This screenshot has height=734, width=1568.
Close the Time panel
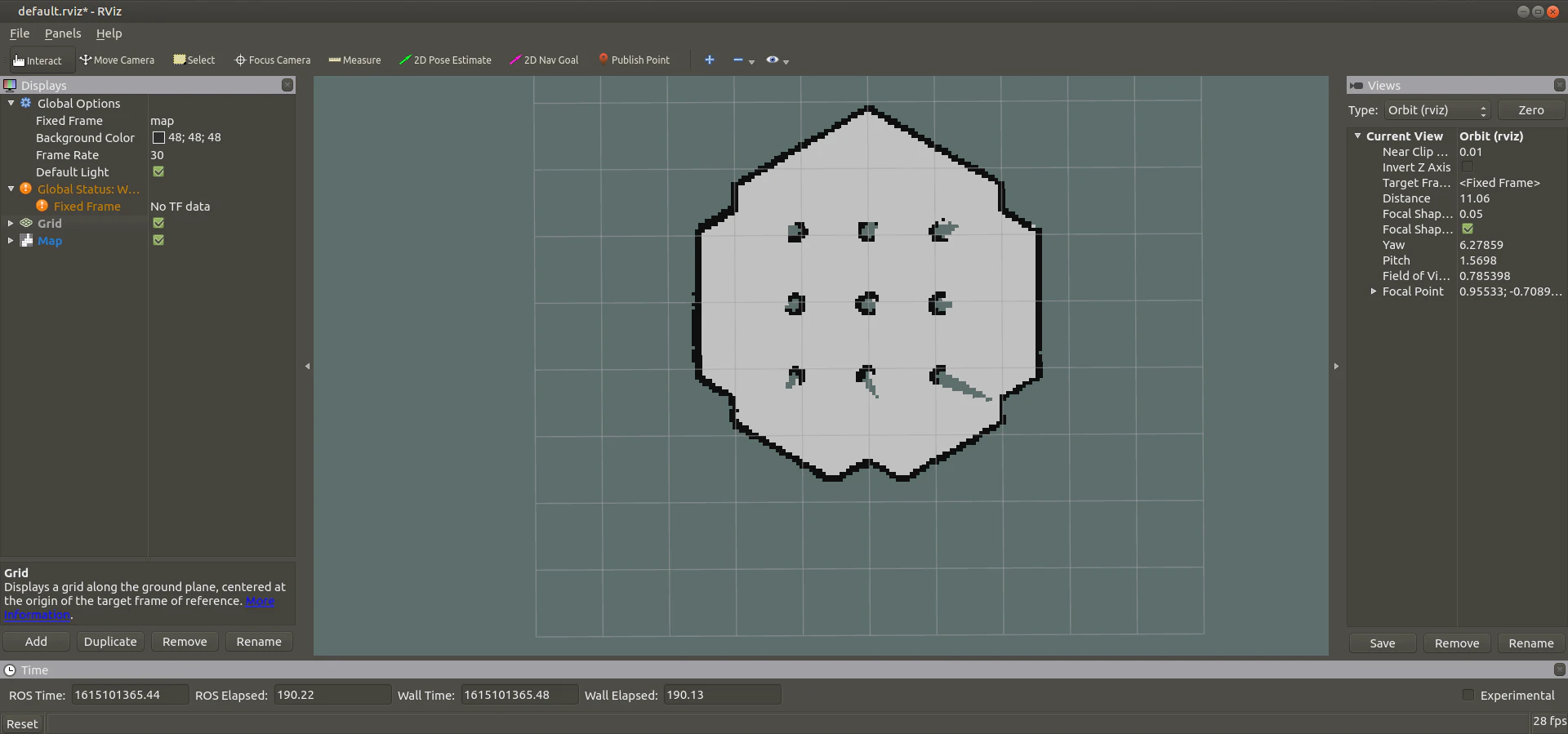pos(1559,669)
